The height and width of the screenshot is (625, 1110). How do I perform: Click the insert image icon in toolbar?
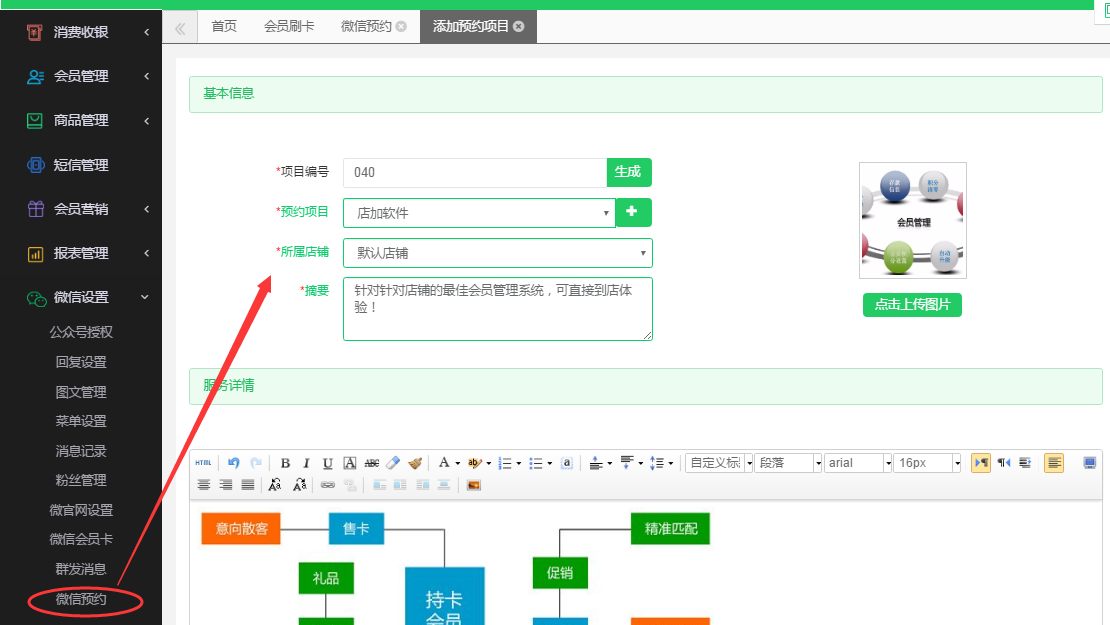coord(473,486)
